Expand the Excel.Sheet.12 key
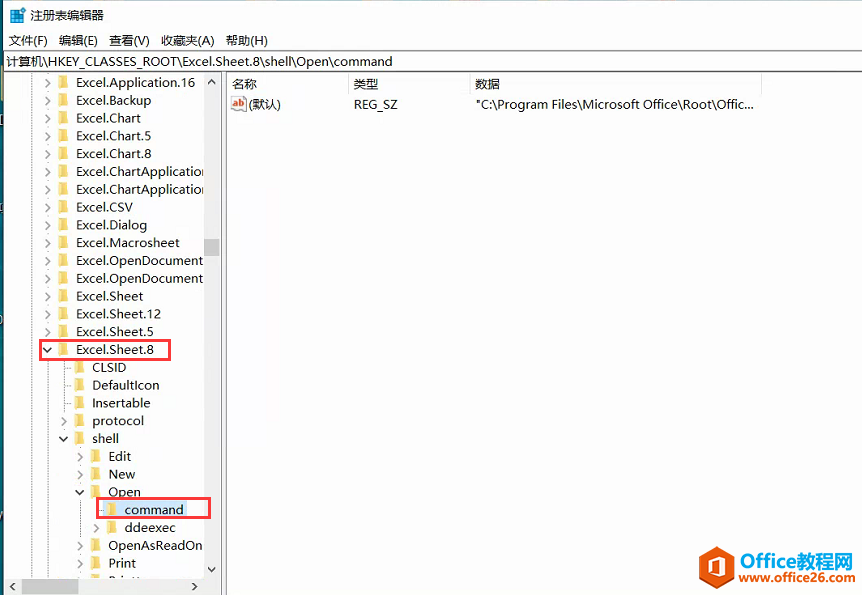Viewport: 862px width, 595px height. 47,314
